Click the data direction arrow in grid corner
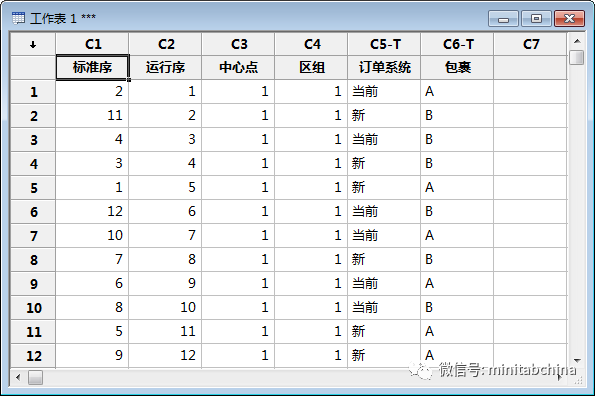Screen dimensions: 595x396 point(33,45)
